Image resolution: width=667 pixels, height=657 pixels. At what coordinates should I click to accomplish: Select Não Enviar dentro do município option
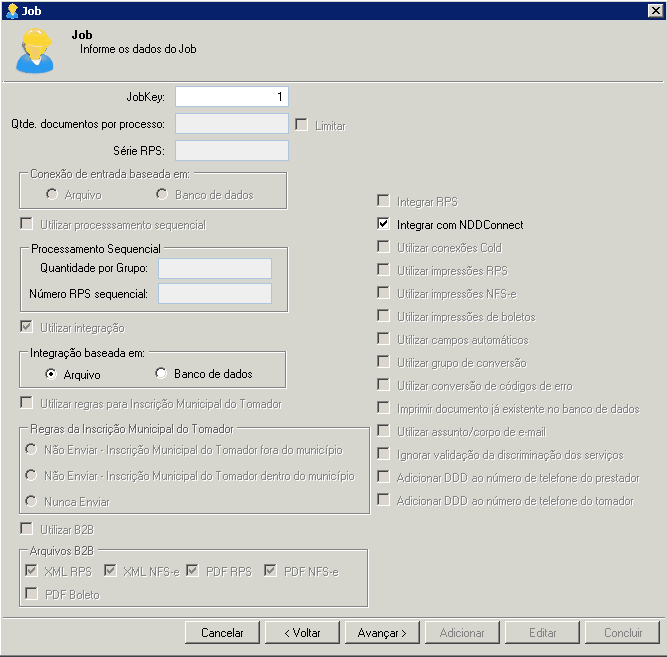(x=31, y=475)
